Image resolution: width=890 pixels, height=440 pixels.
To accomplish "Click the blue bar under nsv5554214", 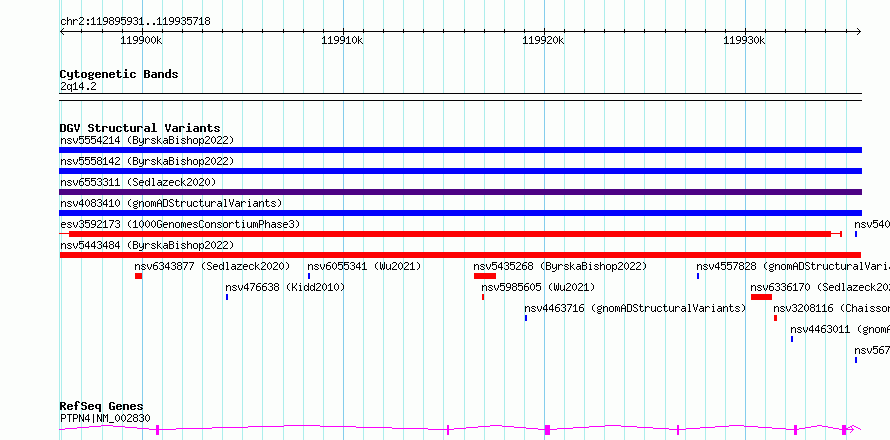I will point(460,150).
